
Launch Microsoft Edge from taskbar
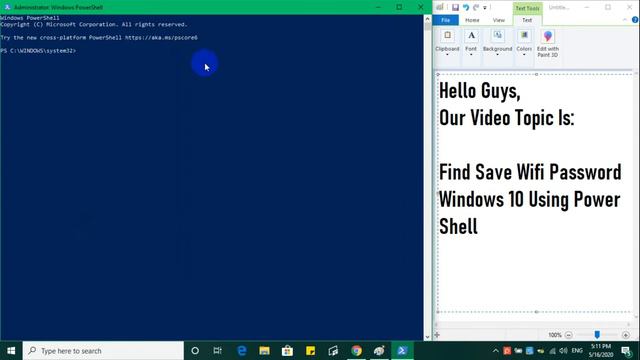coord(242,351)
